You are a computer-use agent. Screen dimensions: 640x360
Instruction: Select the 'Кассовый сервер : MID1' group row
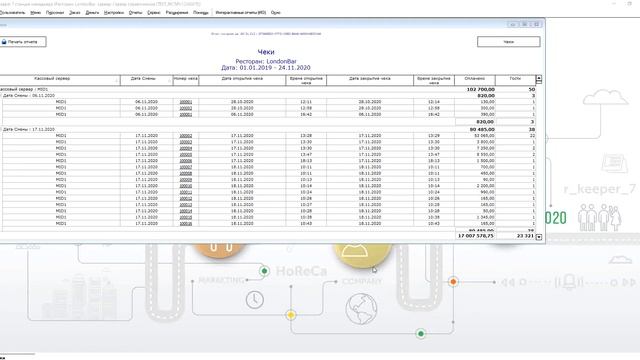(268, 89)
